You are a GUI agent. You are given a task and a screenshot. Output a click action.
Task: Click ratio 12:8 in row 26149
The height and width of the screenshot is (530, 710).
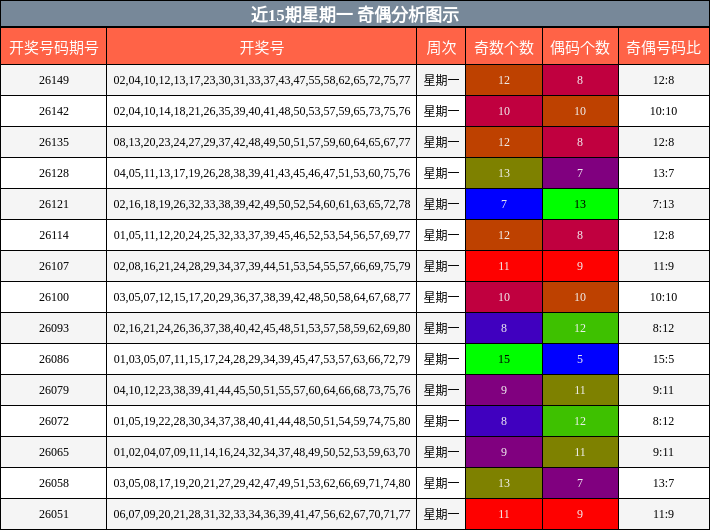663,80
